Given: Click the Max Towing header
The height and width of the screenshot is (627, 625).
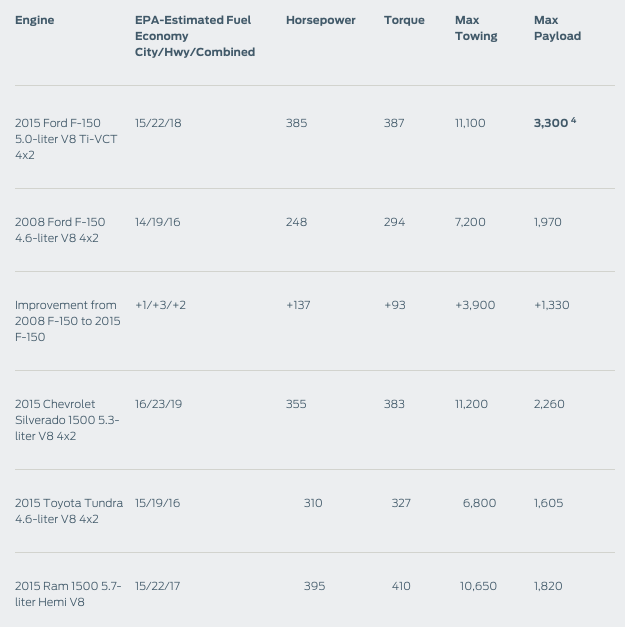Looking at the screenshot, I should pos(475,28).
